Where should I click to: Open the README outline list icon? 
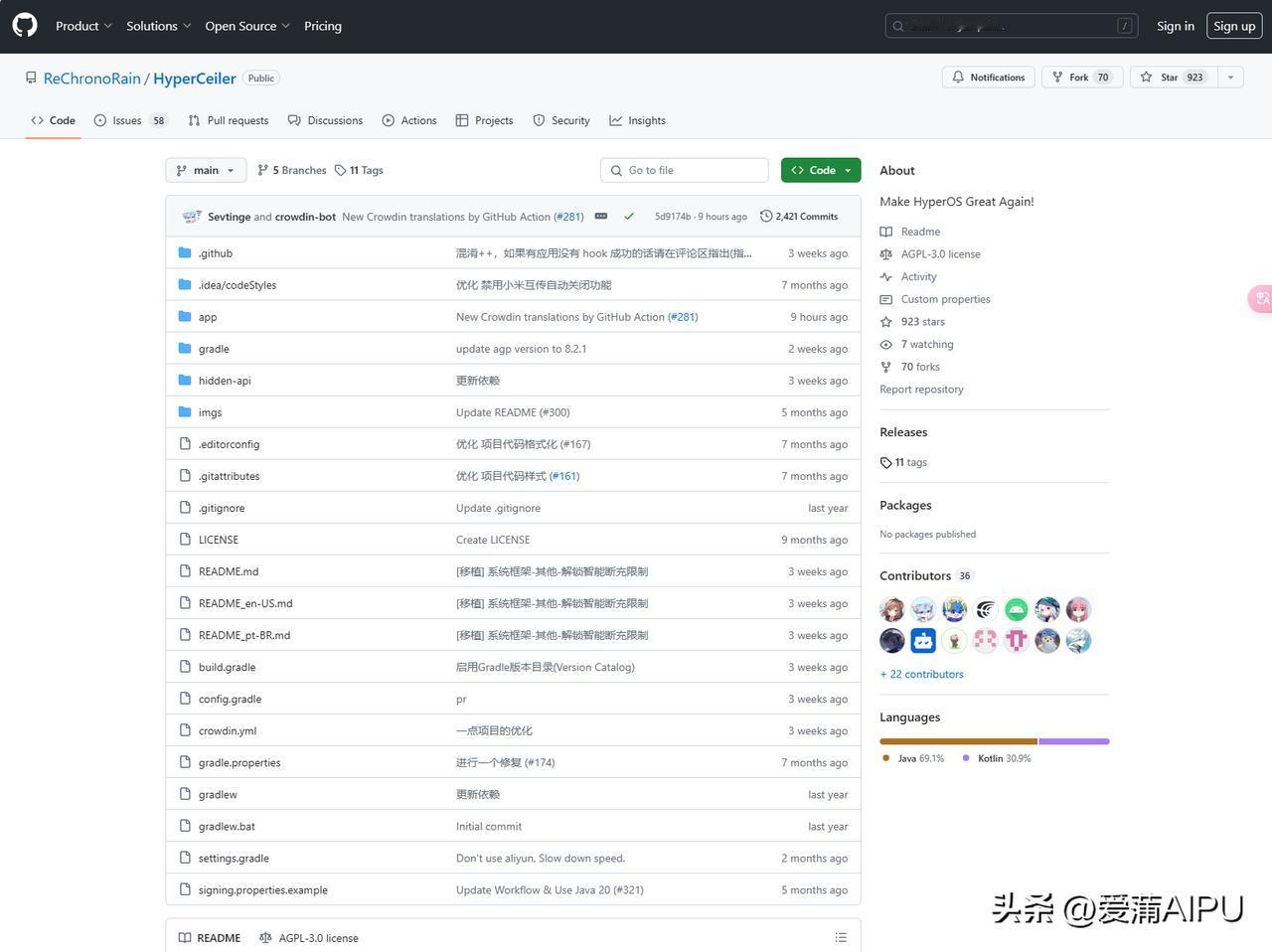[x=841, y=937]
